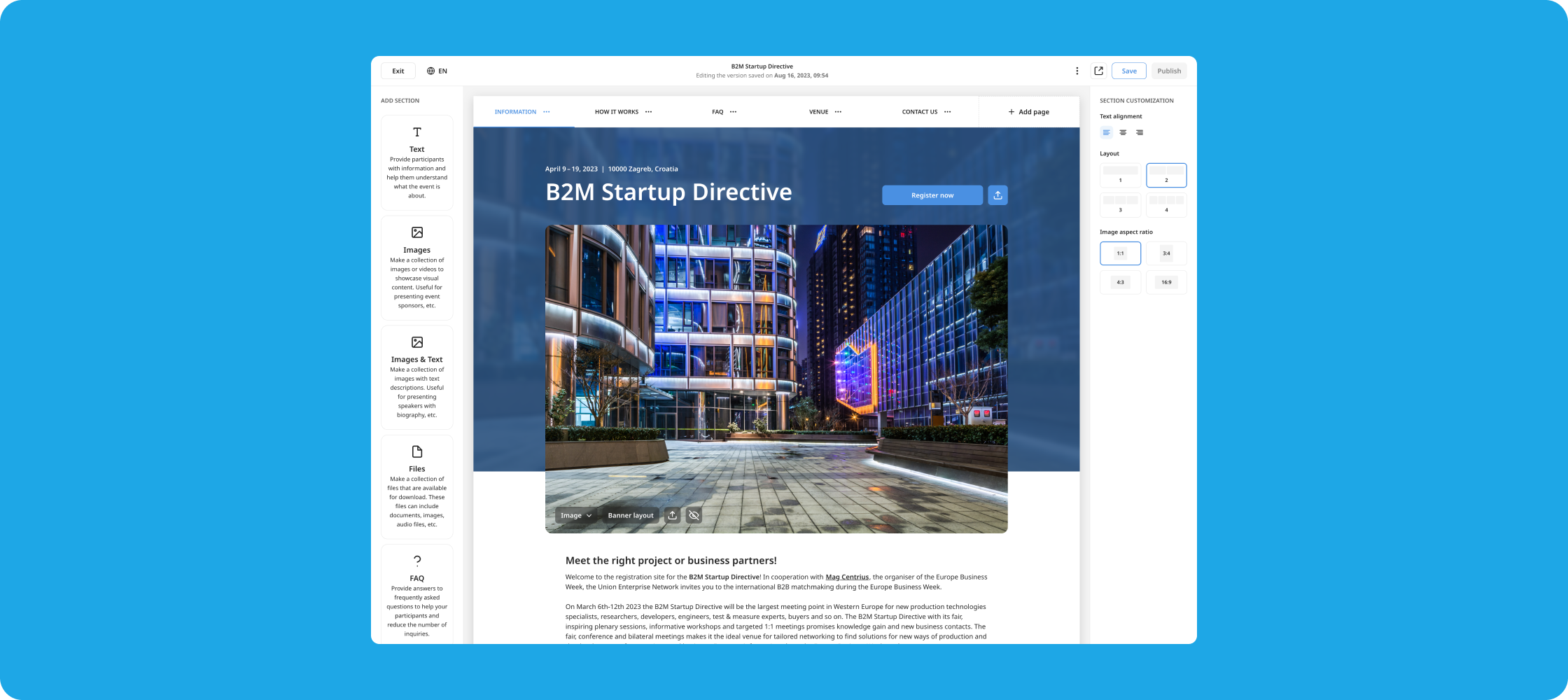Upload banner image via upload icon
Viewport: 1568px width, 700px height.
672,515
